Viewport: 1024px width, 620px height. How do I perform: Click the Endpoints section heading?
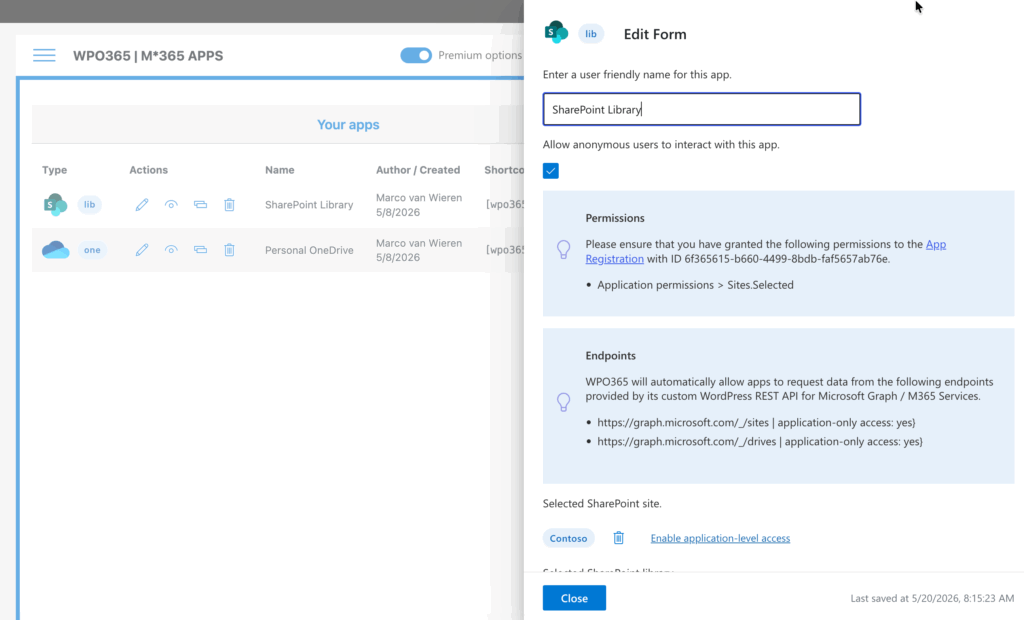[x=610, y=355]
